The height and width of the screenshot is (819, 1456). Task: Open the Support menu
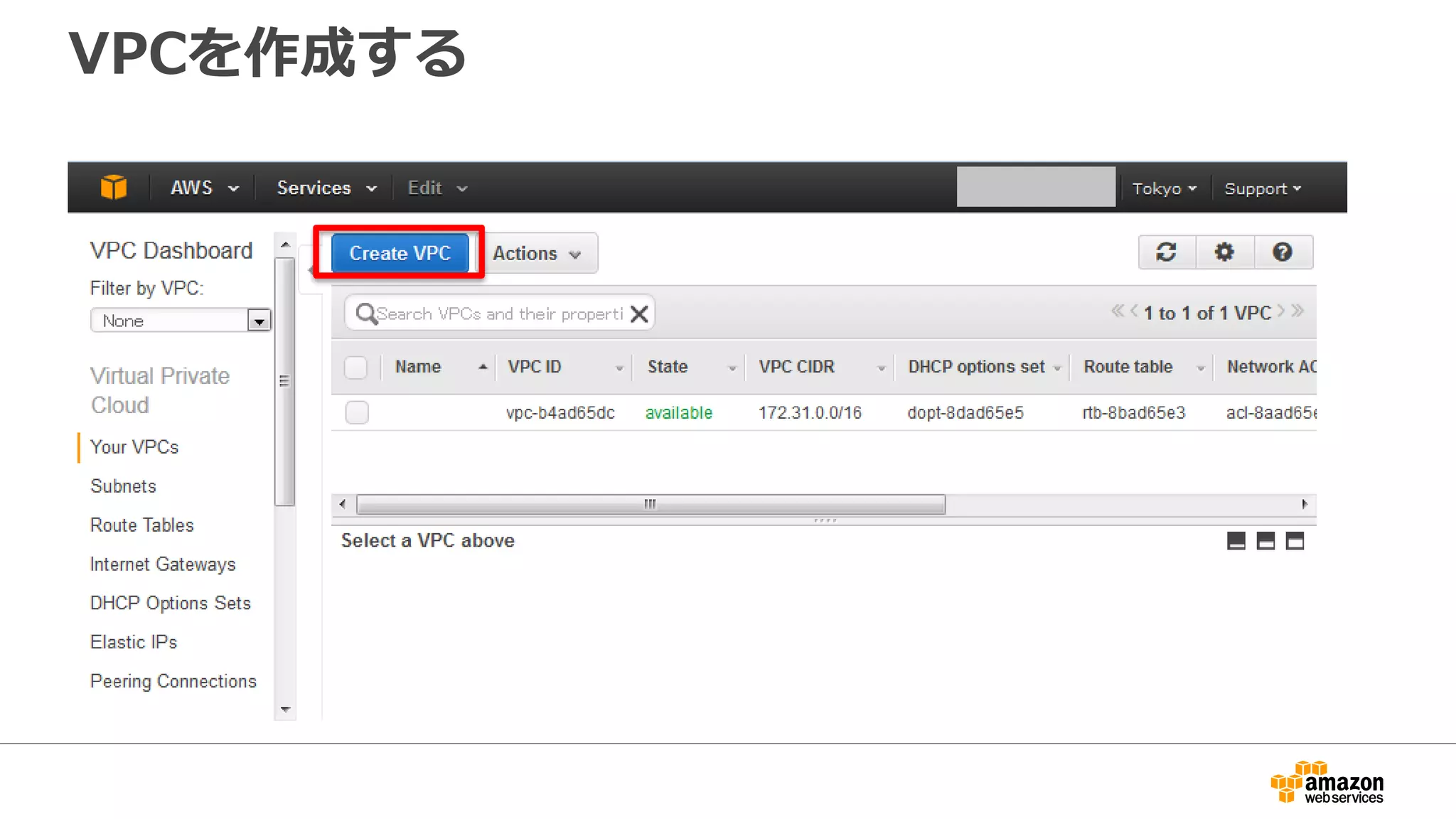click(x=1263, y=188)
